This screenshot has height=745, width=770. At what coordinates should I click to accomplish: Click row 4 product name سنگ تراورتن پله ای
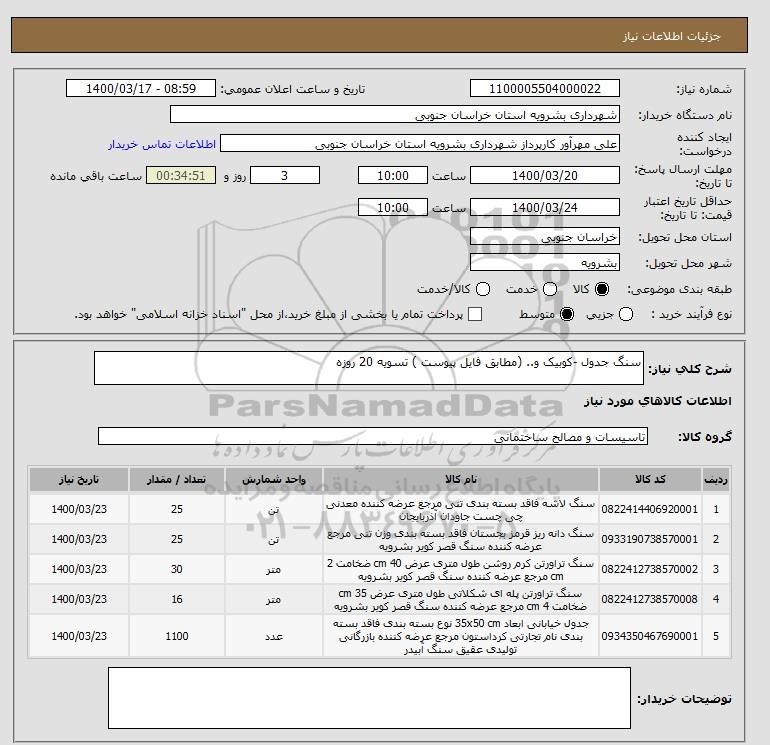(x=461, y=600)
